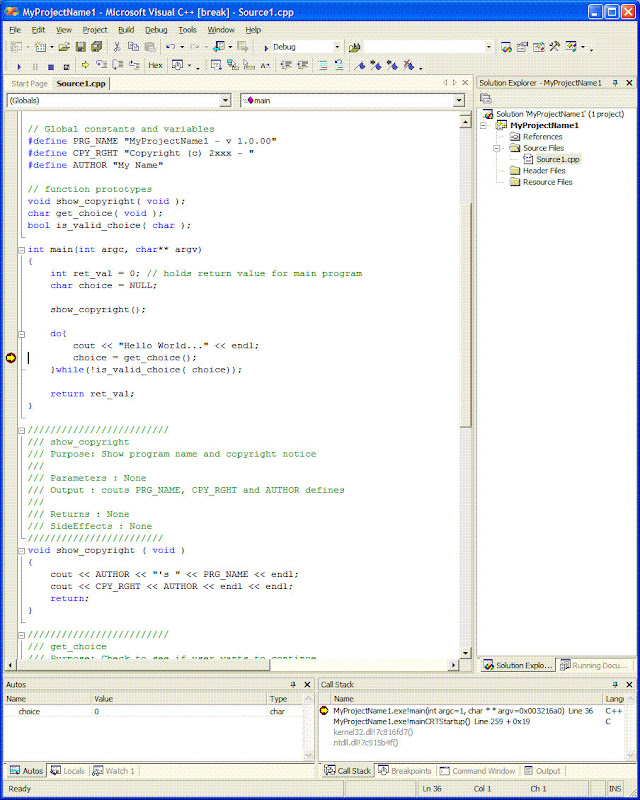
Task: Click the editor horizontal scrollbar thumb
Action: point(143,665)
